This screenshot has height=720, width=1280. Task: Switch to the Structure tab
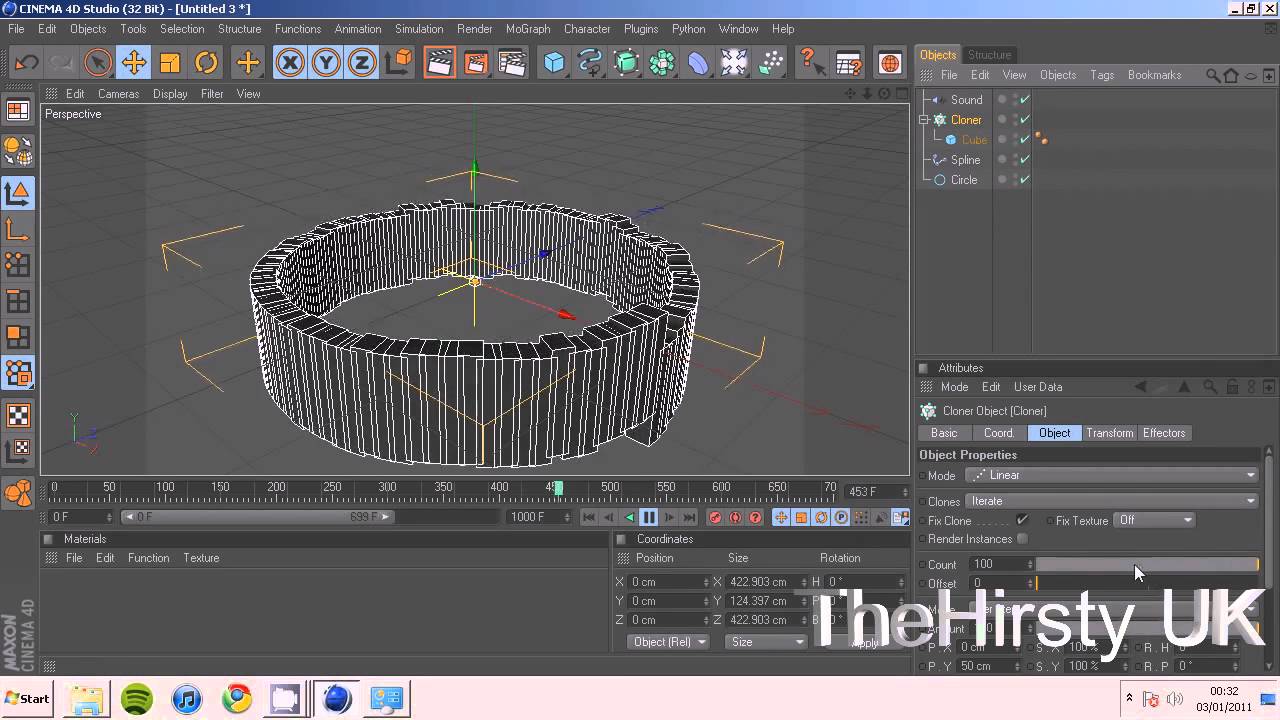tap(989, 55)
